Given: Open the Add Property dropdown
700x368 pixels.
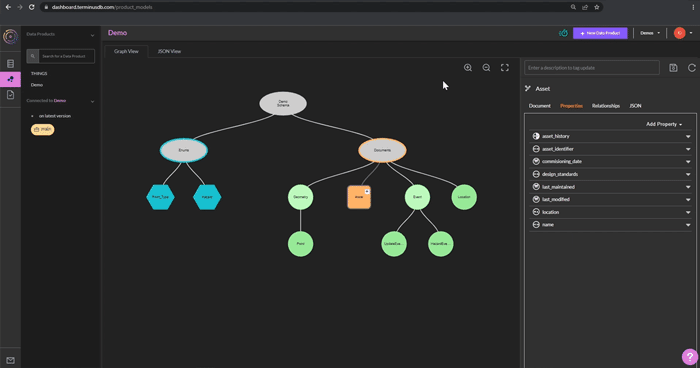Looking at the screenshot, I should coord(664,124).
